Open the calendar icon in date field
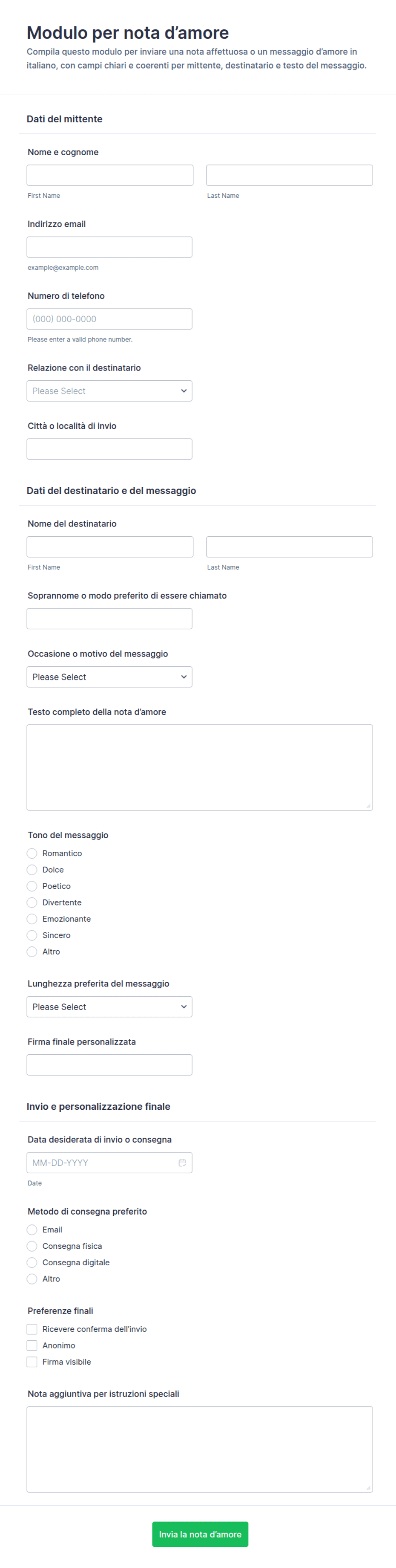Image resolution: width=396 pixels, height=1568 pixels. [182, 1163]
